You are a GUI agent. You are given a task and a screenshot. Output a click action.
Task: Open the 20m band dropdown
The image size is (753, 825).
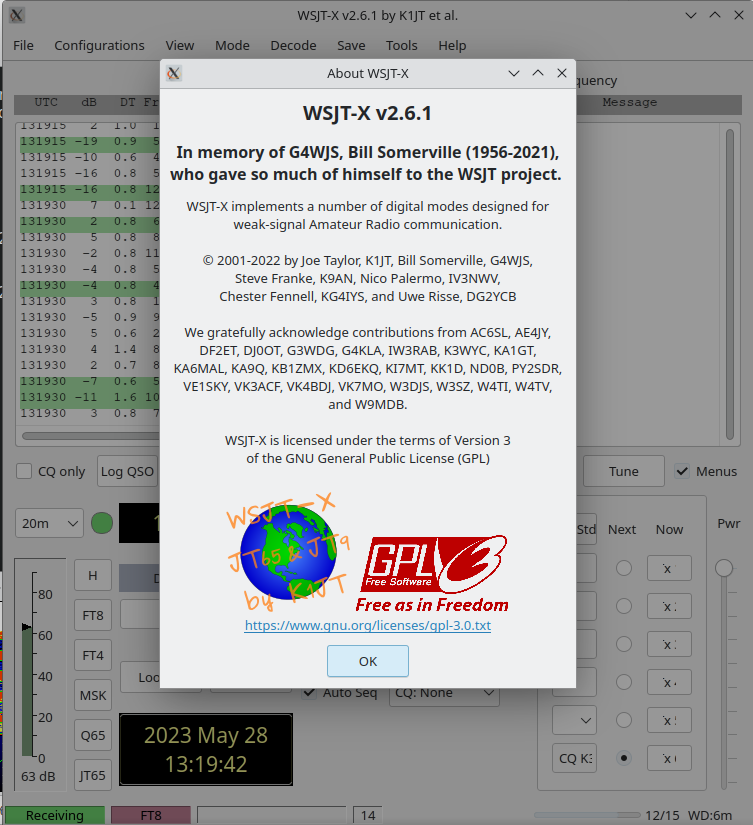[49, 523]
